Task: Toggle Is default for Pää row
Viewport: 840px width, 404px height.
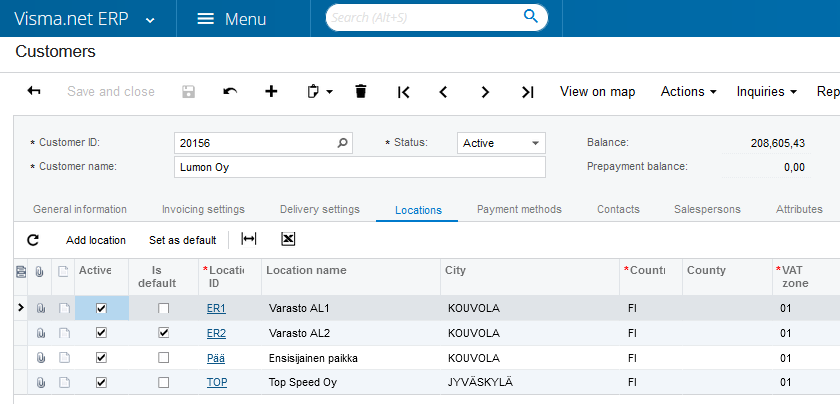Action: coord(163,357)
